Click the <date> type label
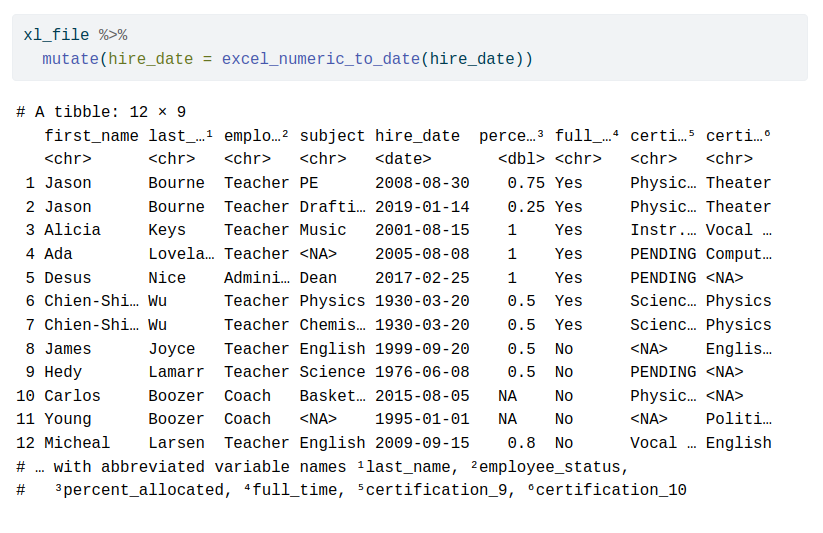Screen dimensions: 823x533 (x=403, y=159)
